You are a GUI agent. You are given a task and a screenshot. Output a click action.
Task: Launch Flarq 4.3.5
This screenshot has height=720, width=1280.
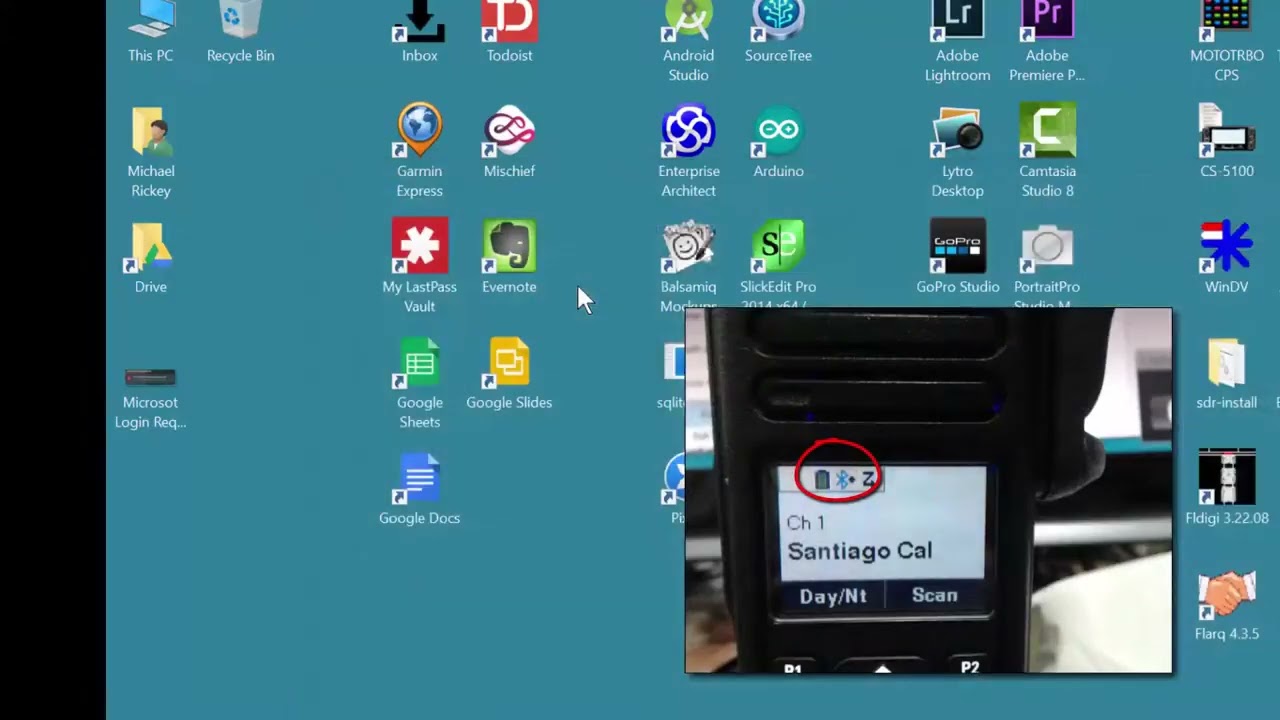click(x=1226, y=604)
